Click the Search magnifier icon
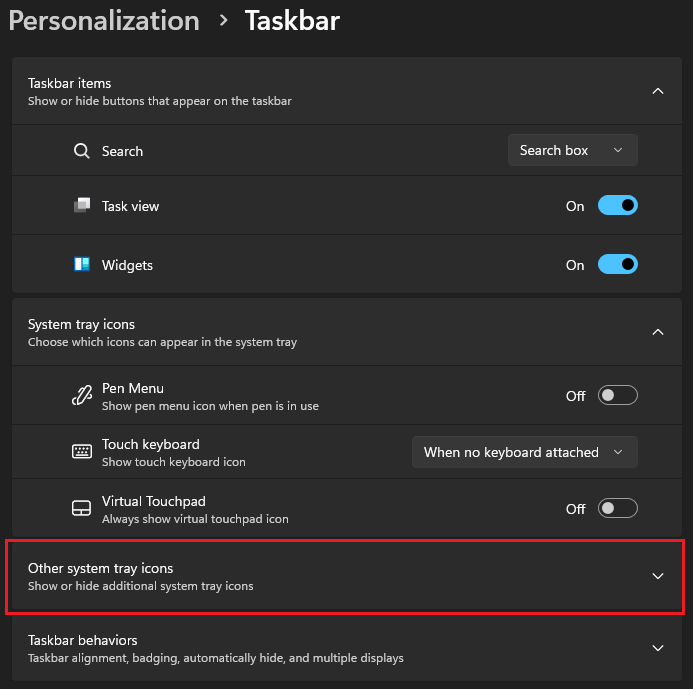This screenshot has height=689, width=693. pos(82,151)
